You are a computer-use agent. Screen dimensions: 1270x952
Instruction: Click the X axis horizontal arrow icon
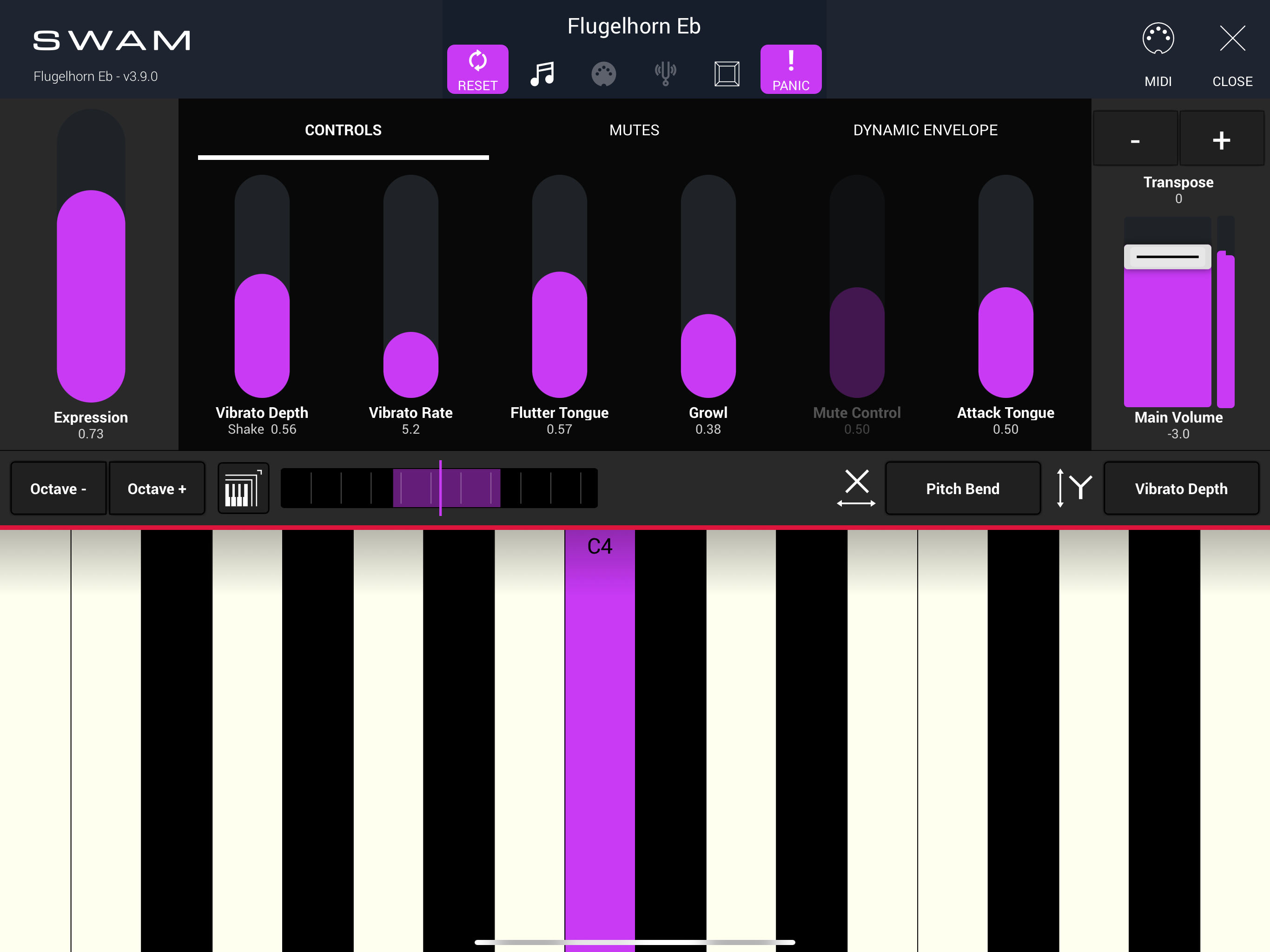click(x=856, y=489)
